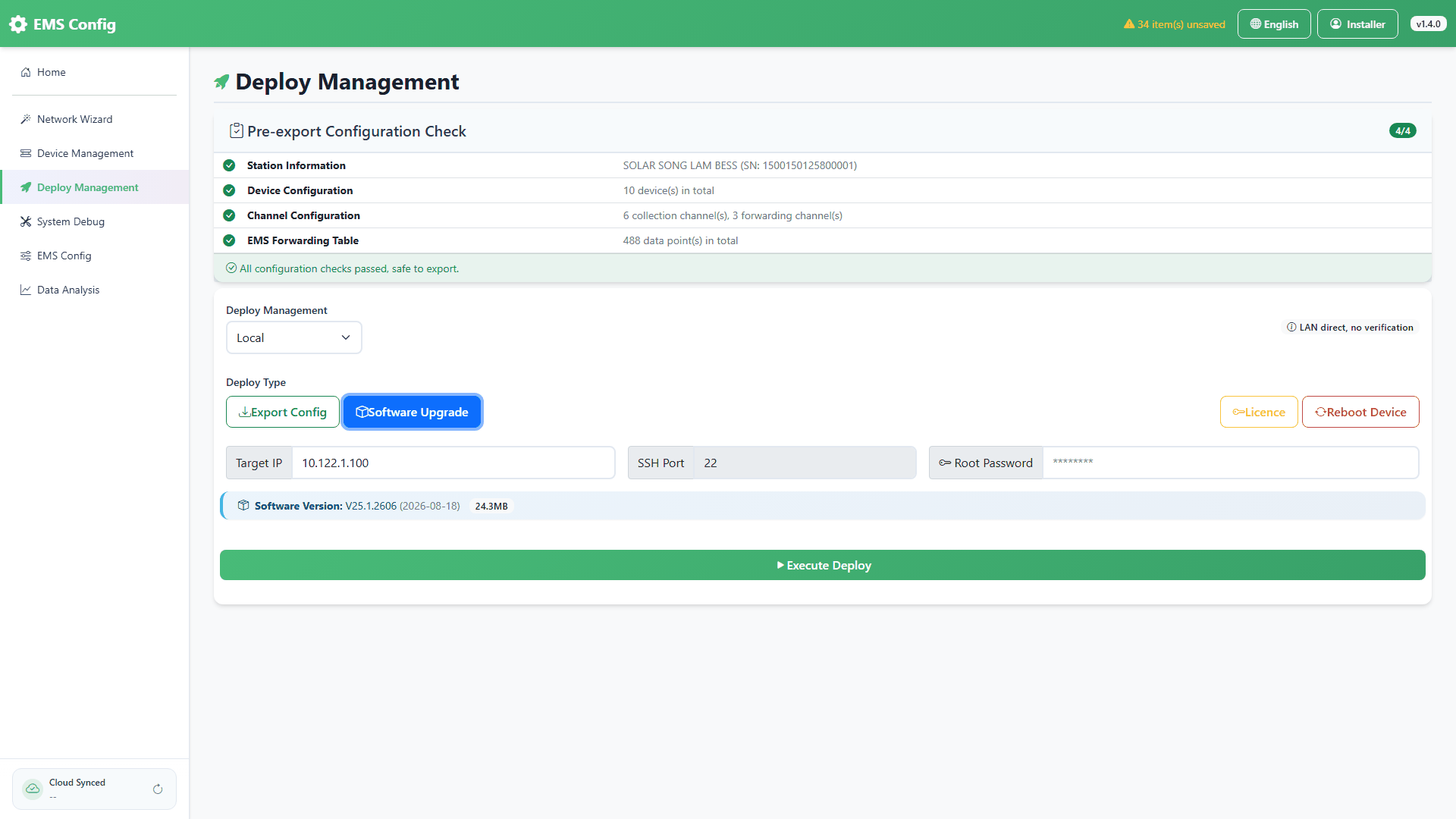Click the Cloud Synced status icon
The image size is (1456, 819).
tap(33, 789)
